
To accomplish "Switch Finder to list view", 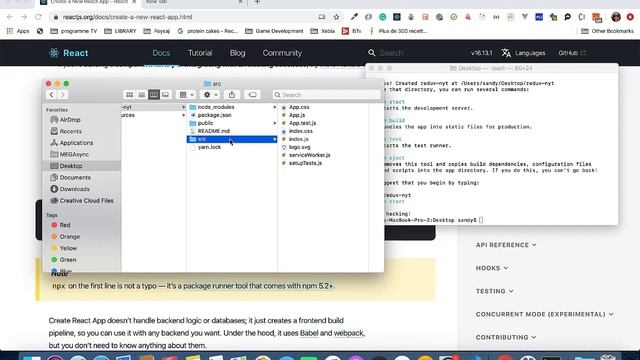I will click(142, 95).
